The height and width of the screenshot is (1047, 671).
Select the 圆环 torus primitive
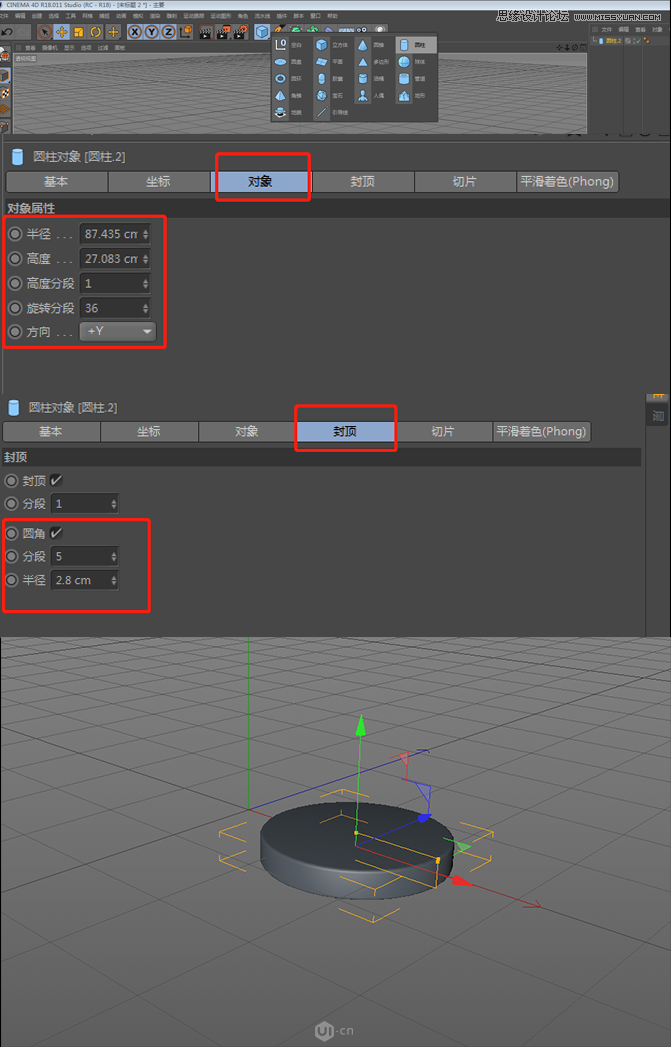coord(280,78)
